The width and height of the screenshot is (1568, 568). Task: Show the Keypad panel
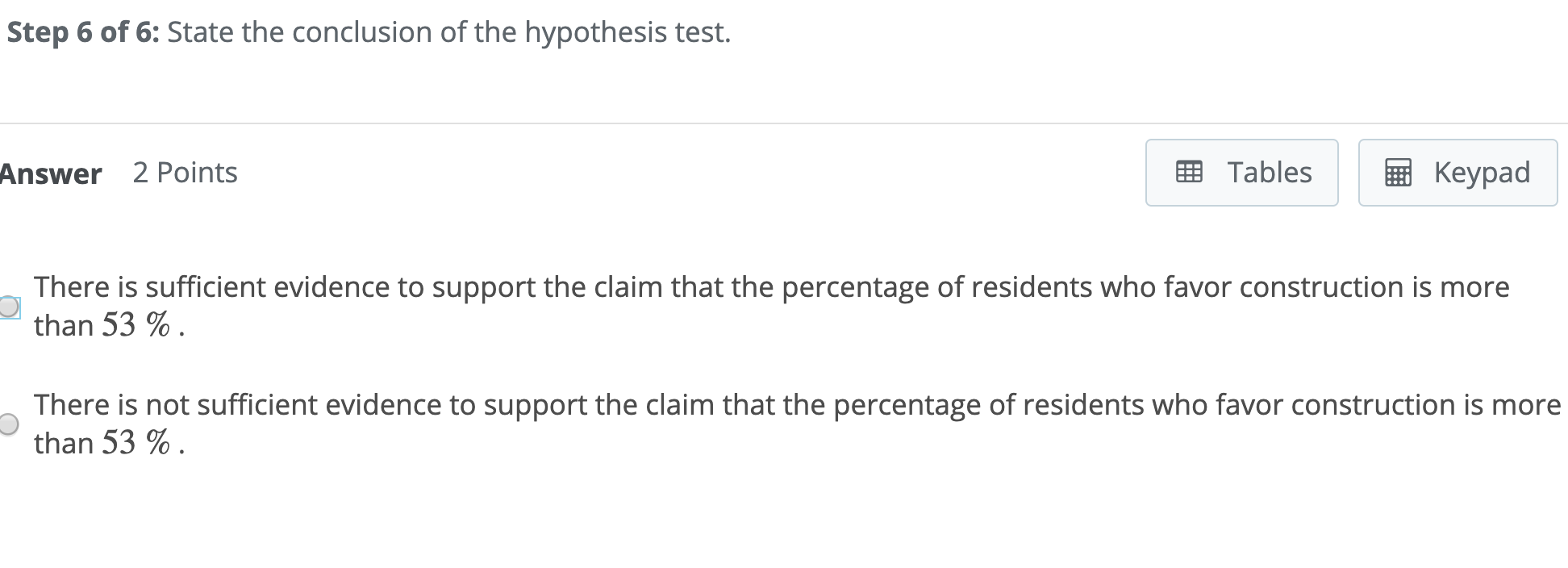point(1457,173)
